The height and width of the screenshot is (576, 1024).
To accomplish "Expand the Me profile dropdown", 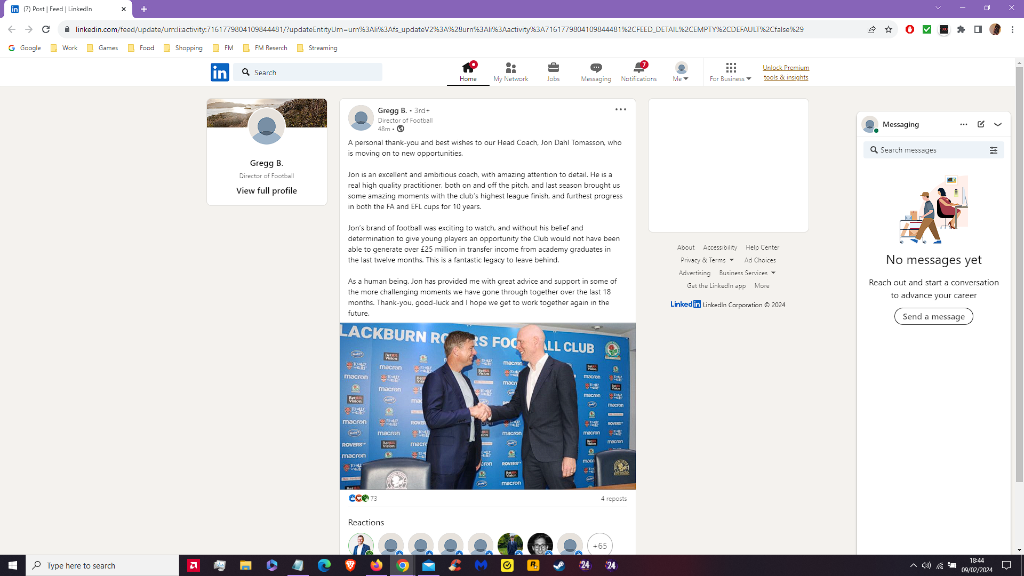I will [680, 72].
